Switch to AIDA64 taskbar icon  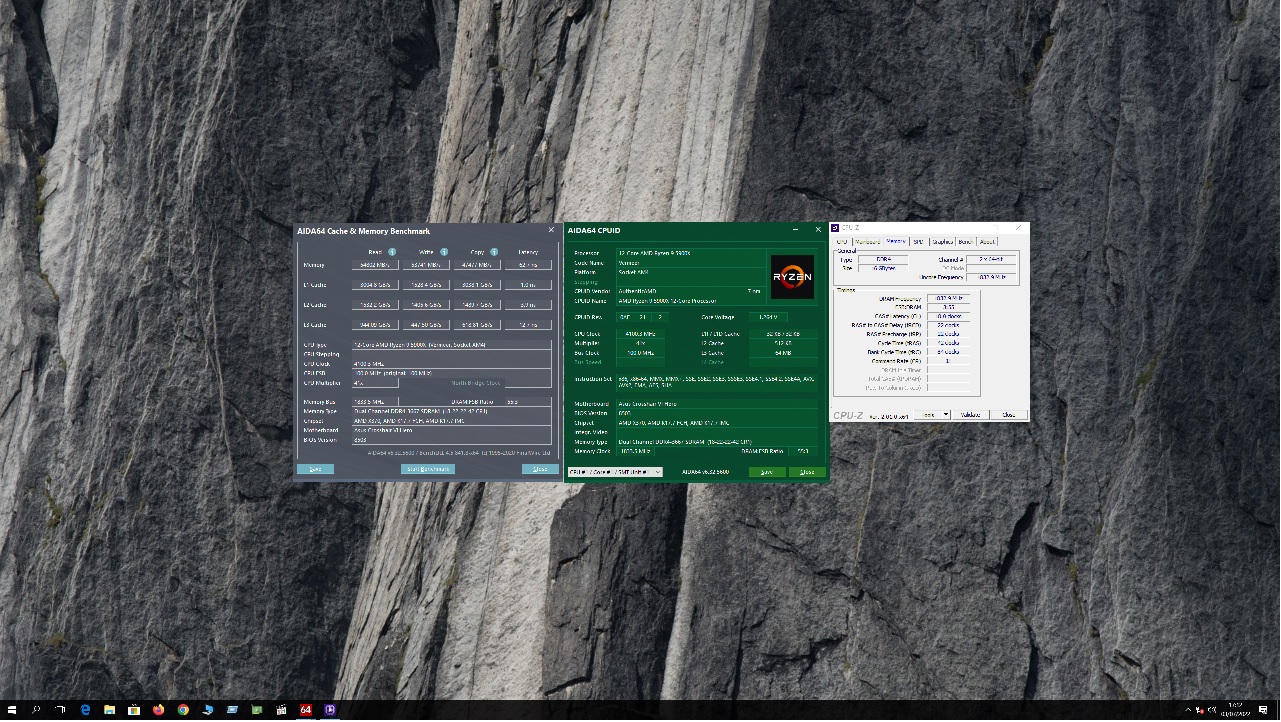(306, 711)
